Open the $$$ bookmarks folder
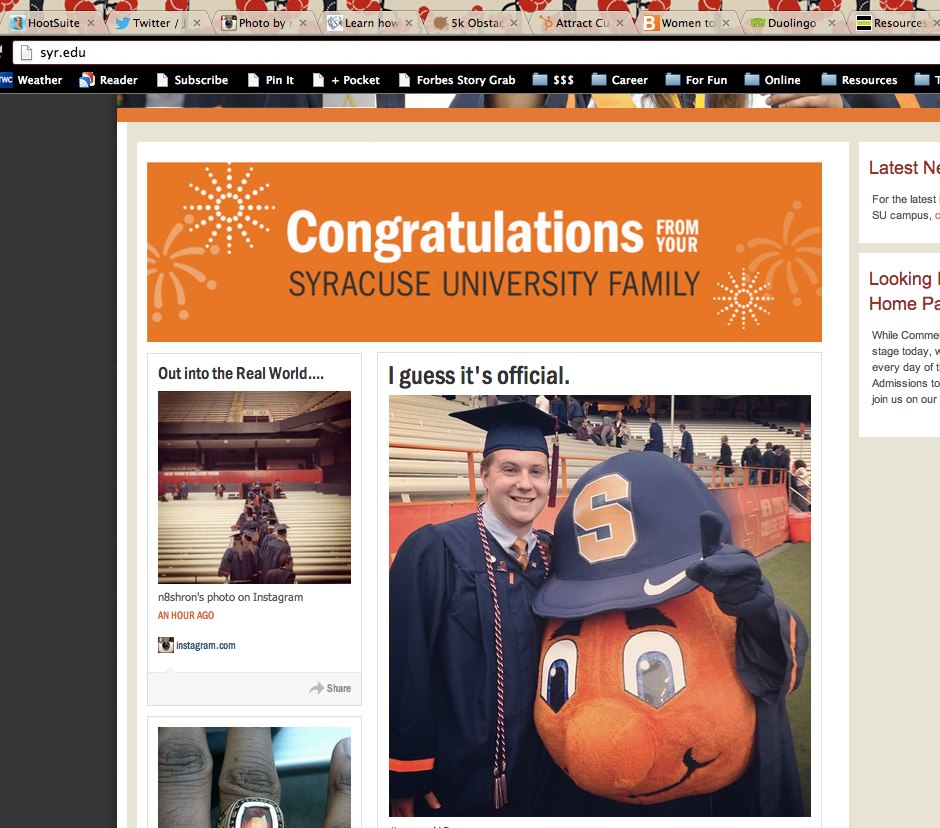Image resolution: width=940 pixels, height=828 pixels. (x=553, y=80)
